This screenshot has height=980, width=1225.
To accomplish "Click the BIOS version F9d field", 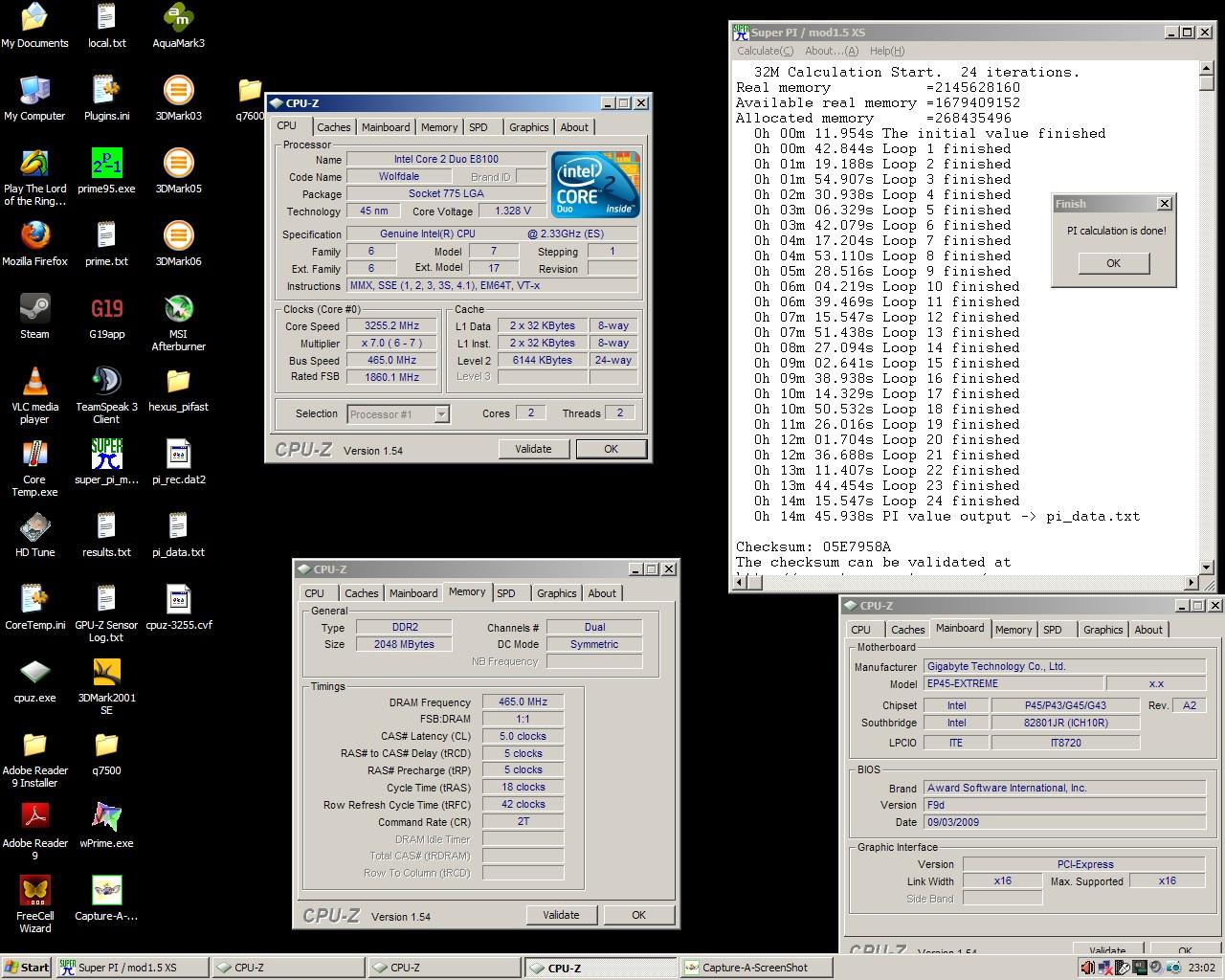I will (x=1064, y=805).
